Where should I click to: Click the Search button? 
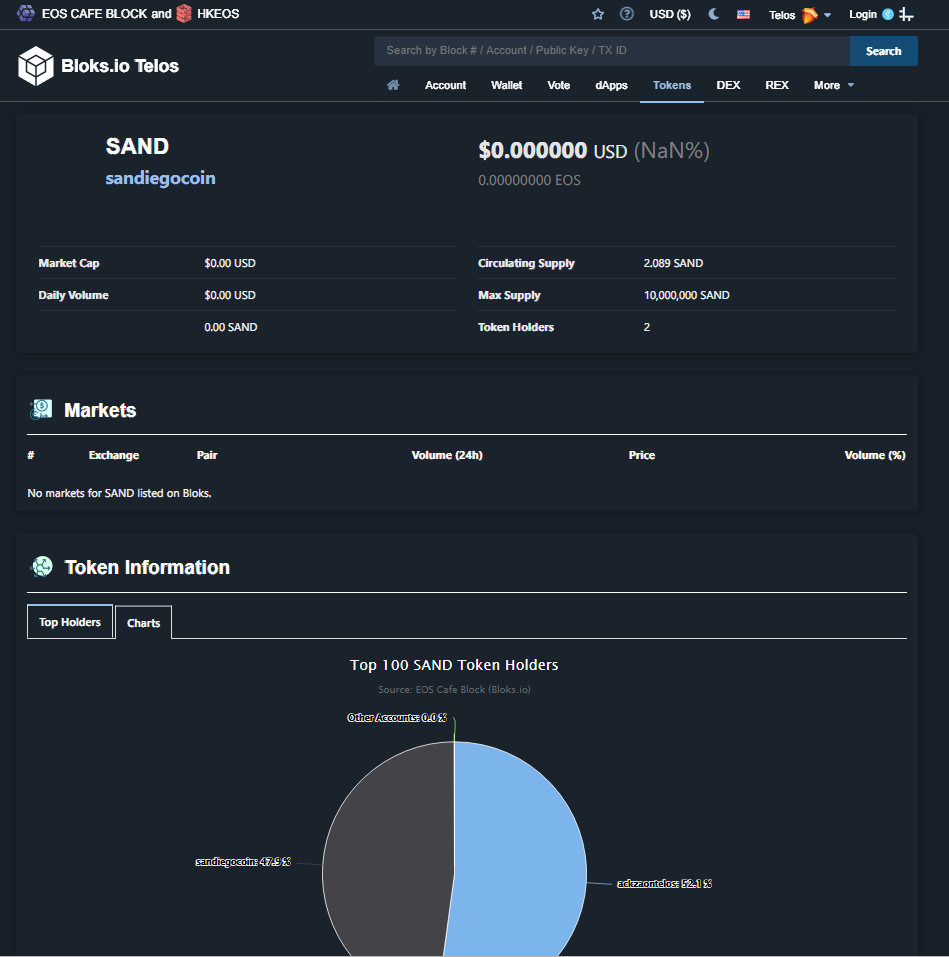click(x=883, y=51)
